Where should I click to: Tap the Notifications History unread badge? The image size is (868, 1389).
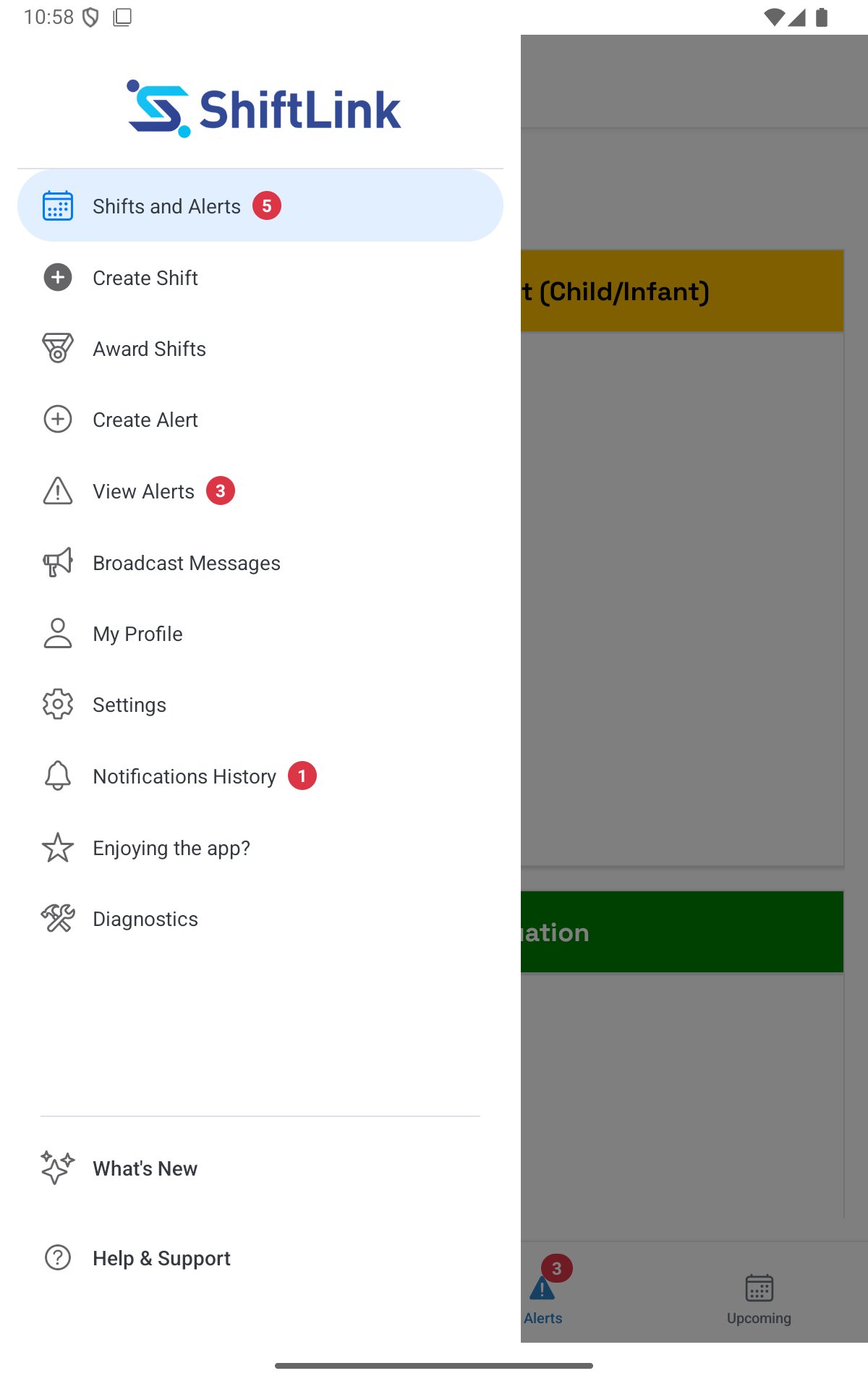point(302,776)
